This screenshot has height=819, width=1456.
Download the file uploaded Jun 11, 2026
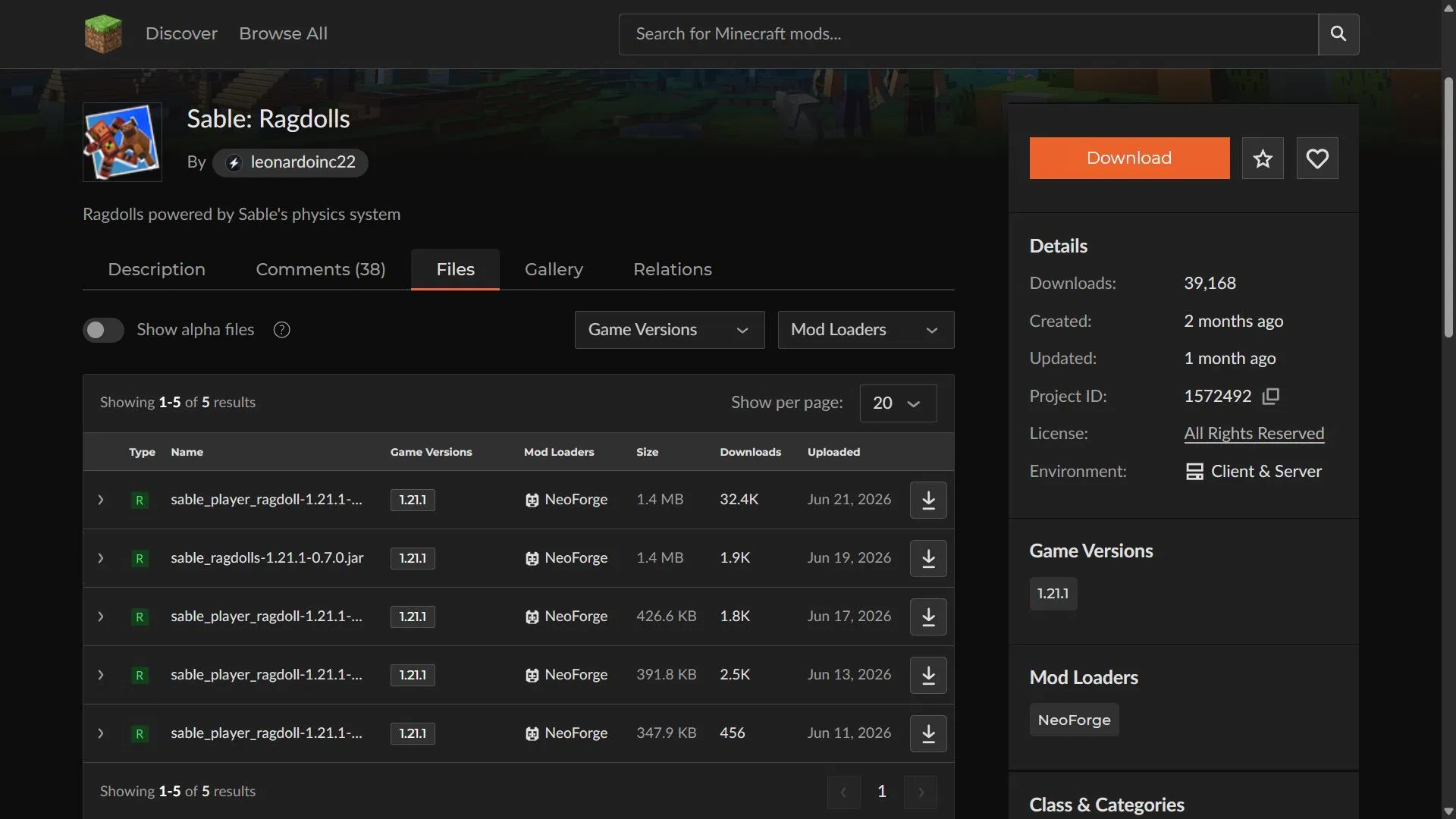(x=928, y=733)
